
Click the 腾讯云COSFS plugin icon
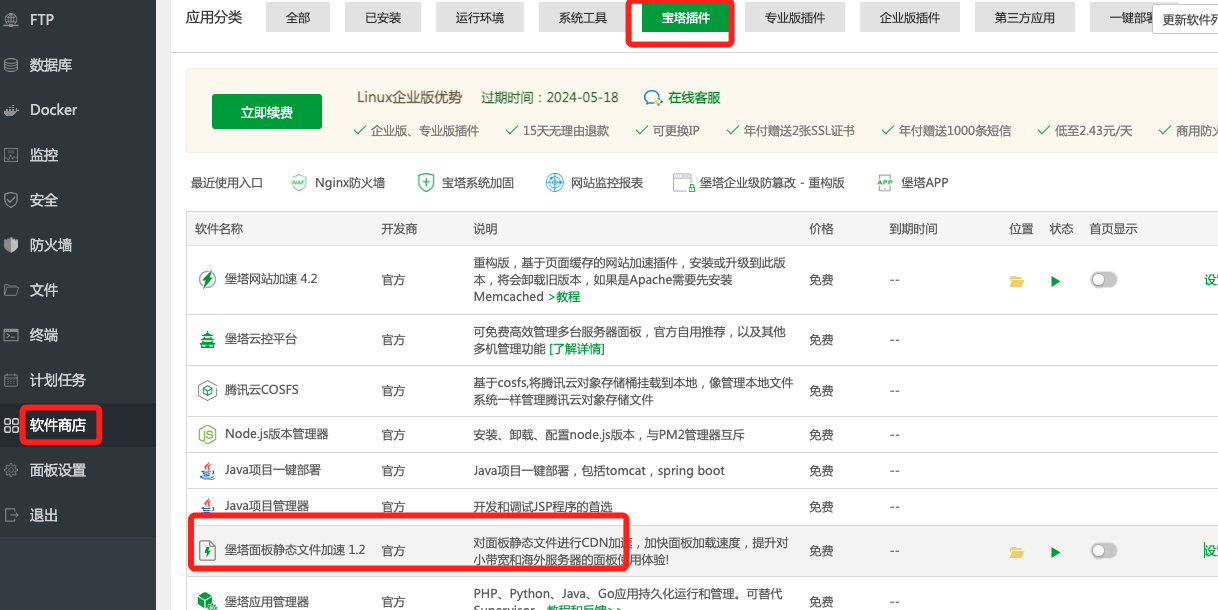(207, 389)
